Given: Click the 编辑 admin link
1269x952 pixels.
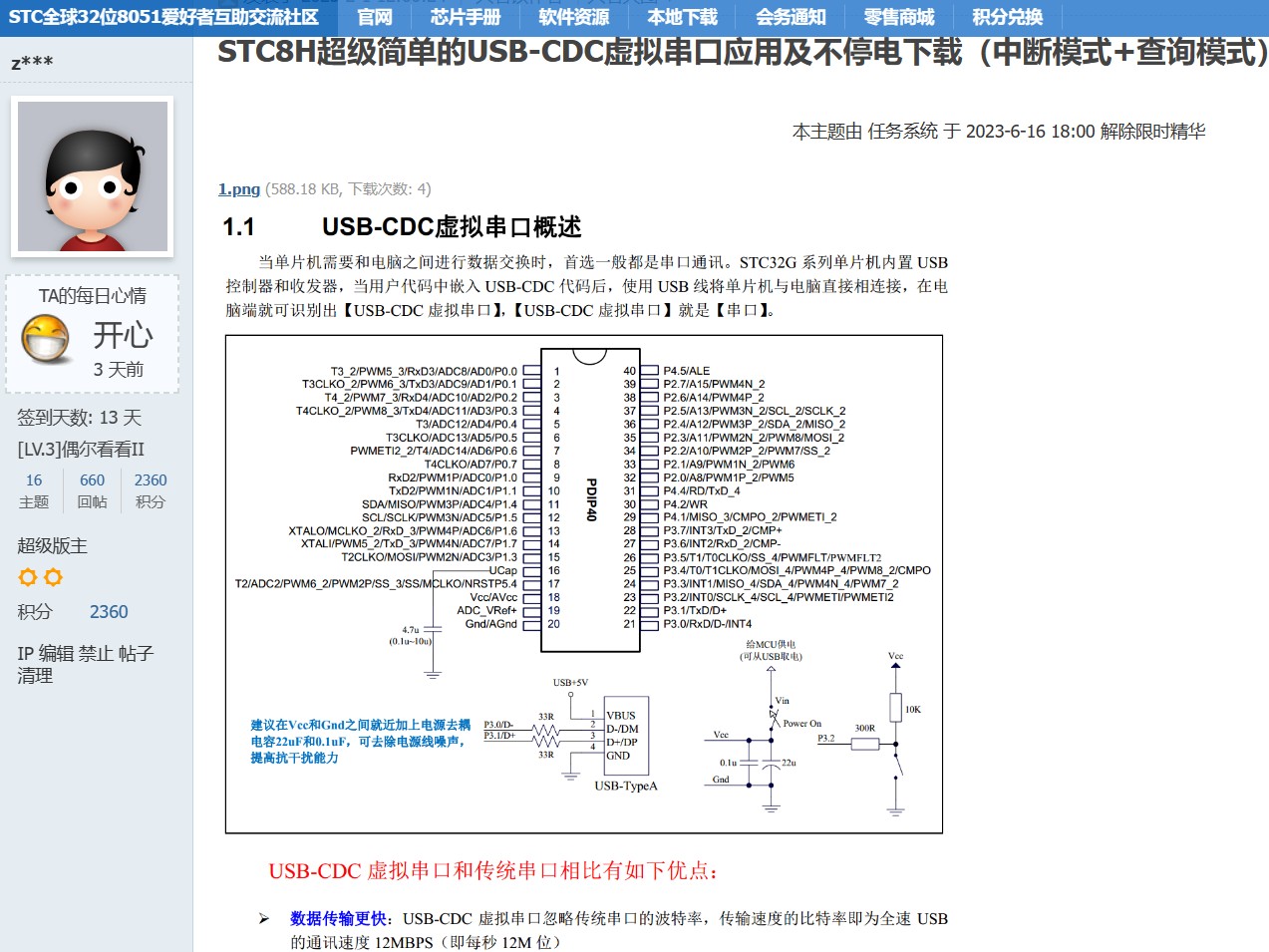Looking at the screenshot, I should [x=57, y=654].
